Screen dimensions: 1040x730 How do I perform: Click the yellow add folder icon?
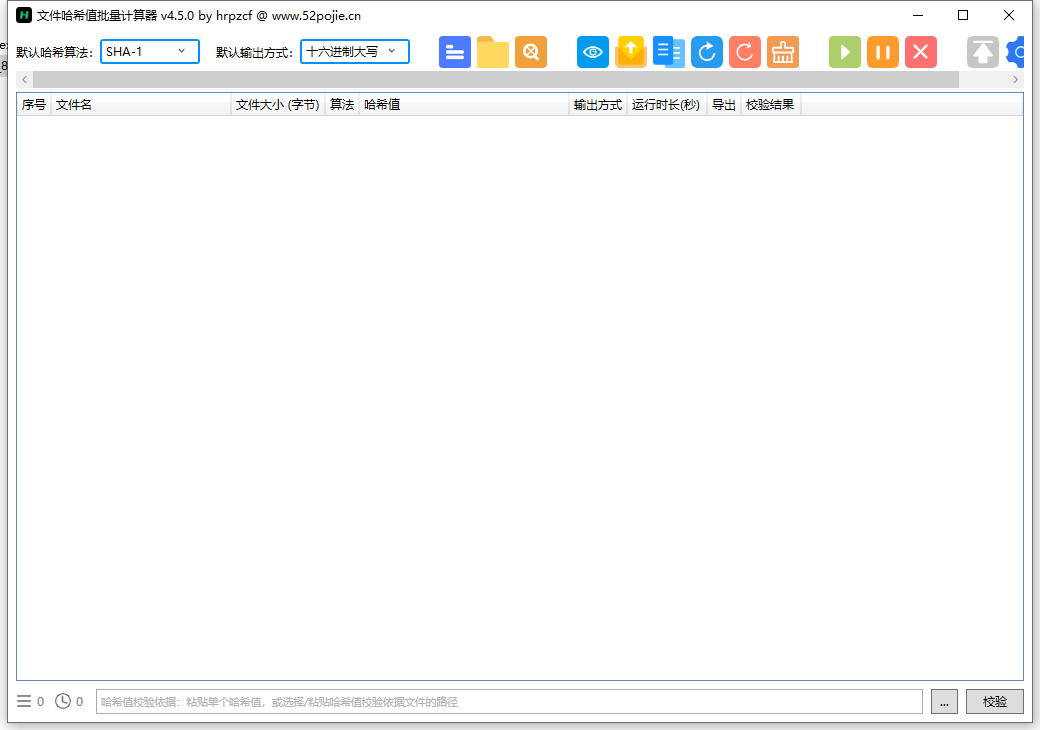coord(493,52)
